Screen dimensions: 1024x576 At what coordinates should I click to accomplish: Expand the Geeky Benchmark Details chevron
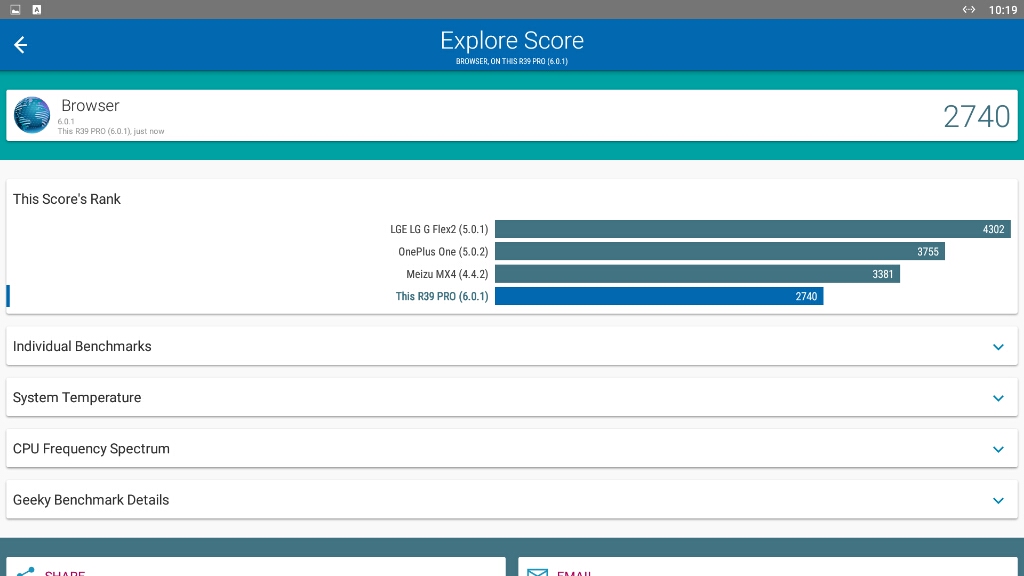[998, 500]
